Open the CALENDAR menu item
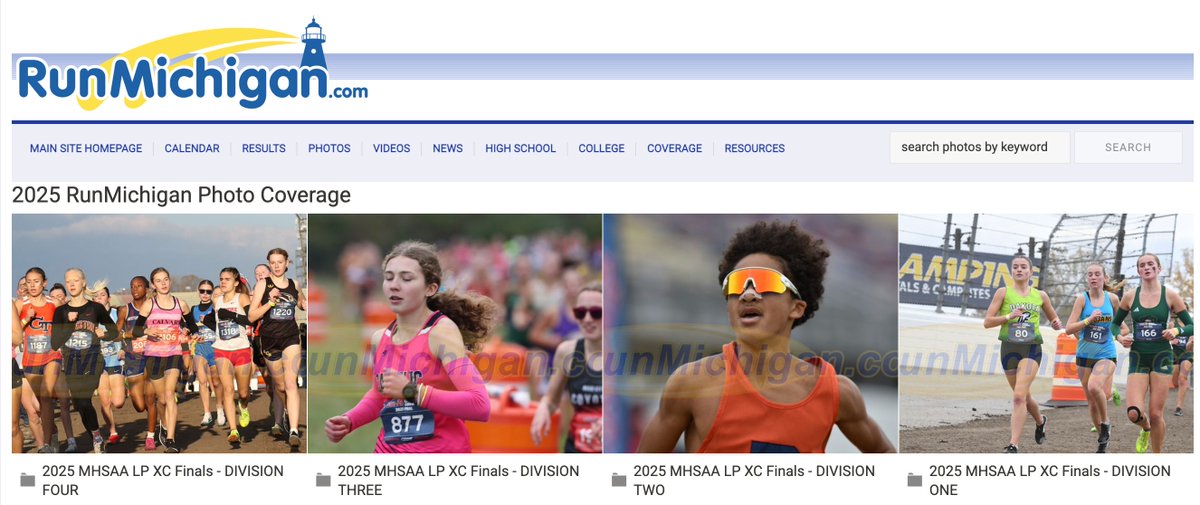This screenshot has width=1200, height=505. (192, 148)
